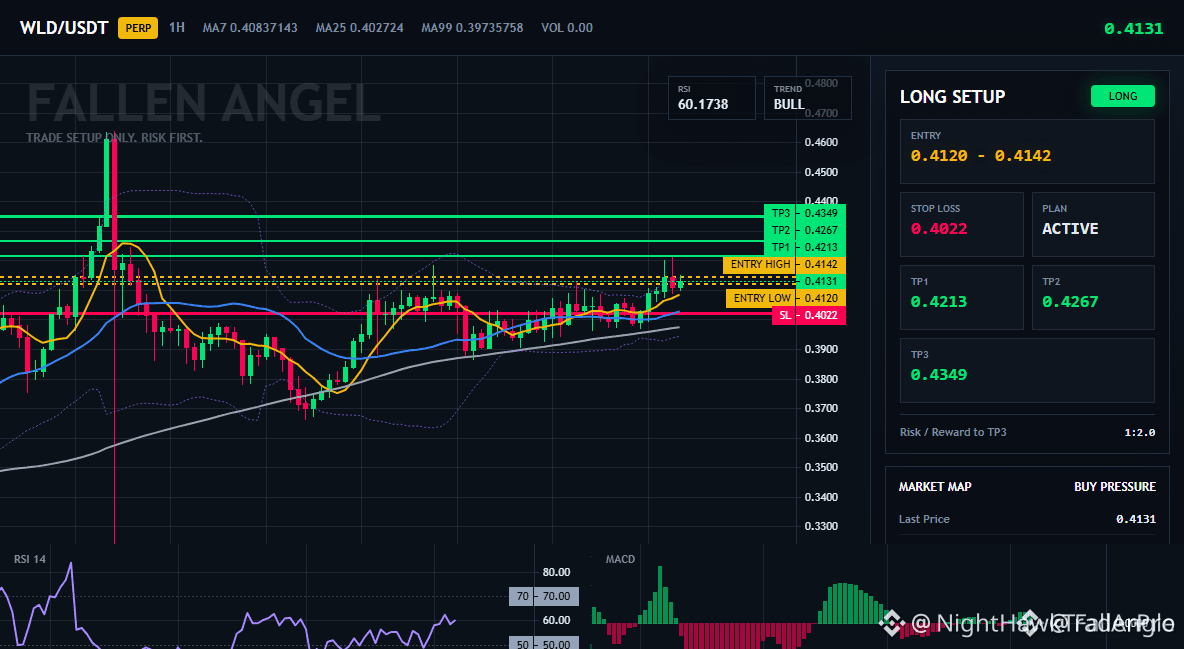Click the RSI 60.1738 info box
This screenshot has width=1184, height=649.
point(711,98)
